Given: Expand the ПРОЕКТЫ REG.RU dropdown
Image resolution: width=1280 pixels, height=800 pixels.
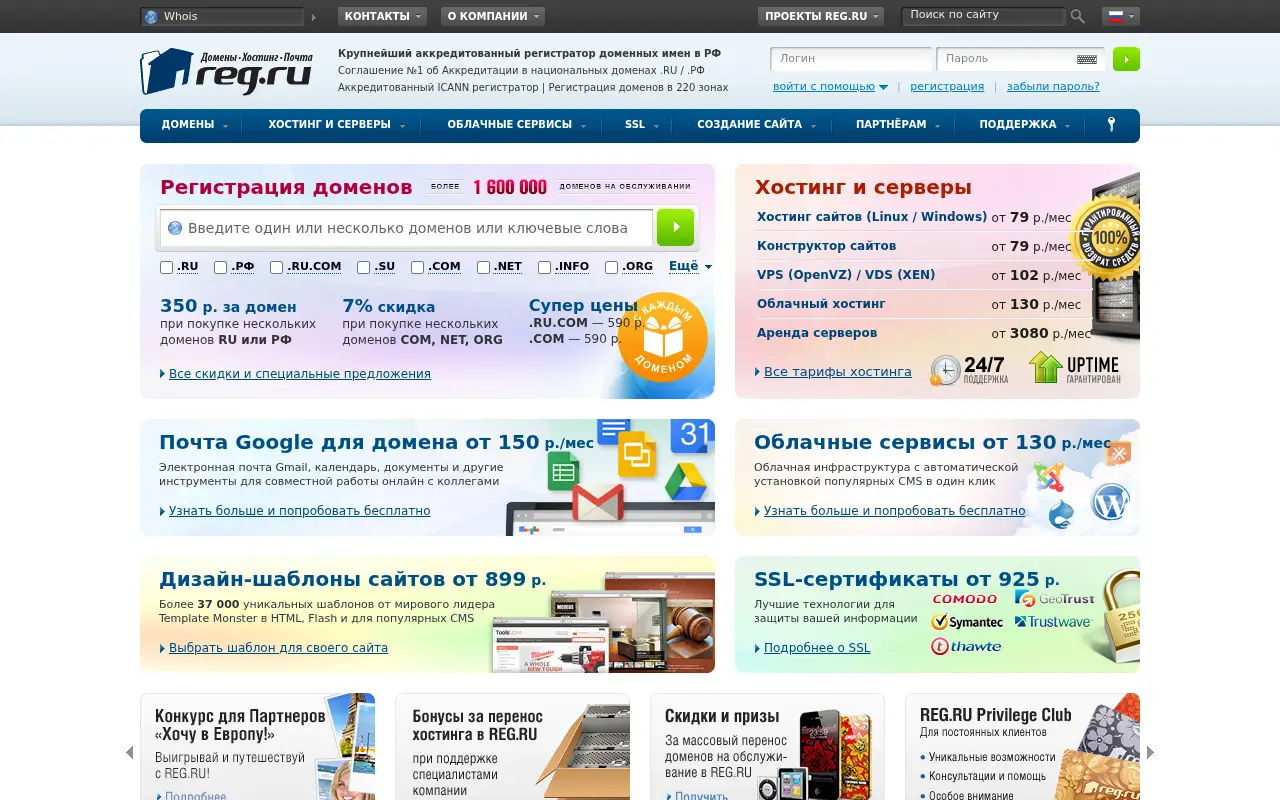Looking at the screenshot, I should click(821, 16).
